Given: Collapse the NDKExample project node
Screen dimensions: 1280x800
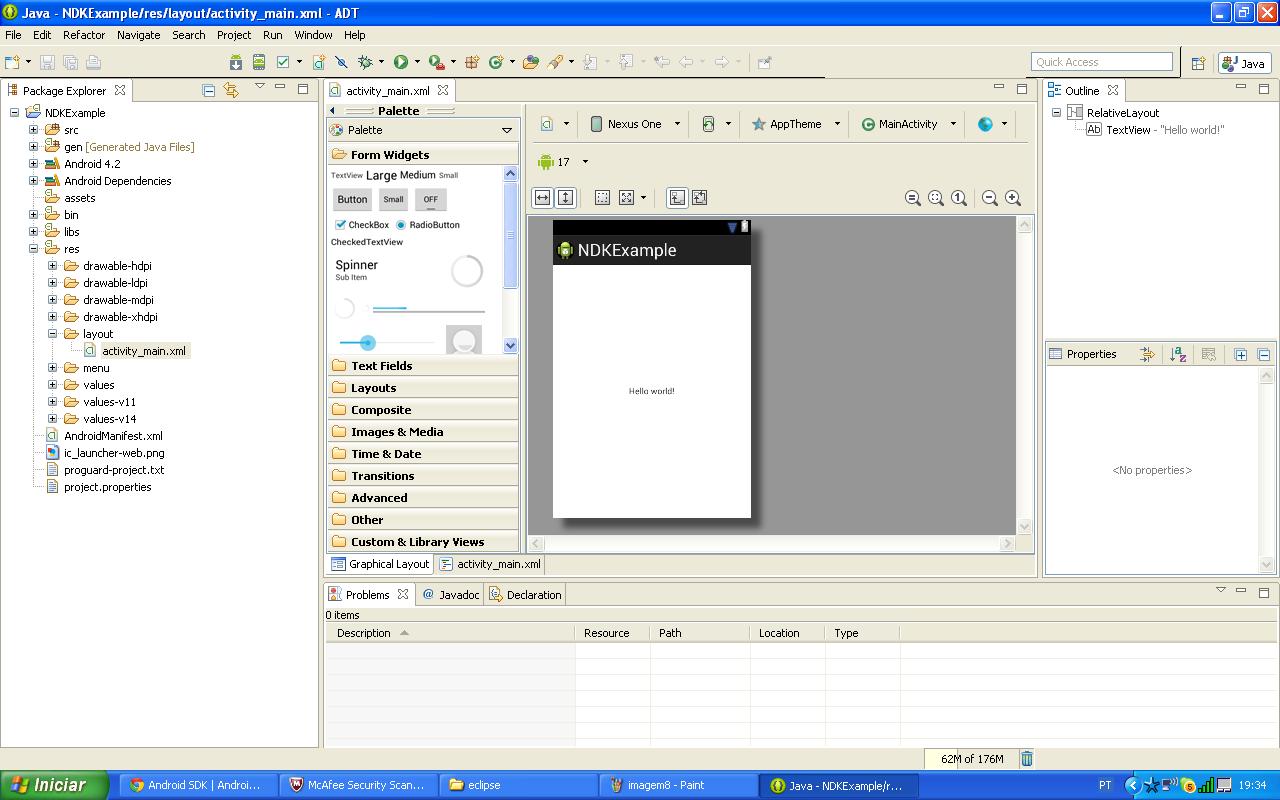Looking at the screenshot, I should (x=14, y=113).
